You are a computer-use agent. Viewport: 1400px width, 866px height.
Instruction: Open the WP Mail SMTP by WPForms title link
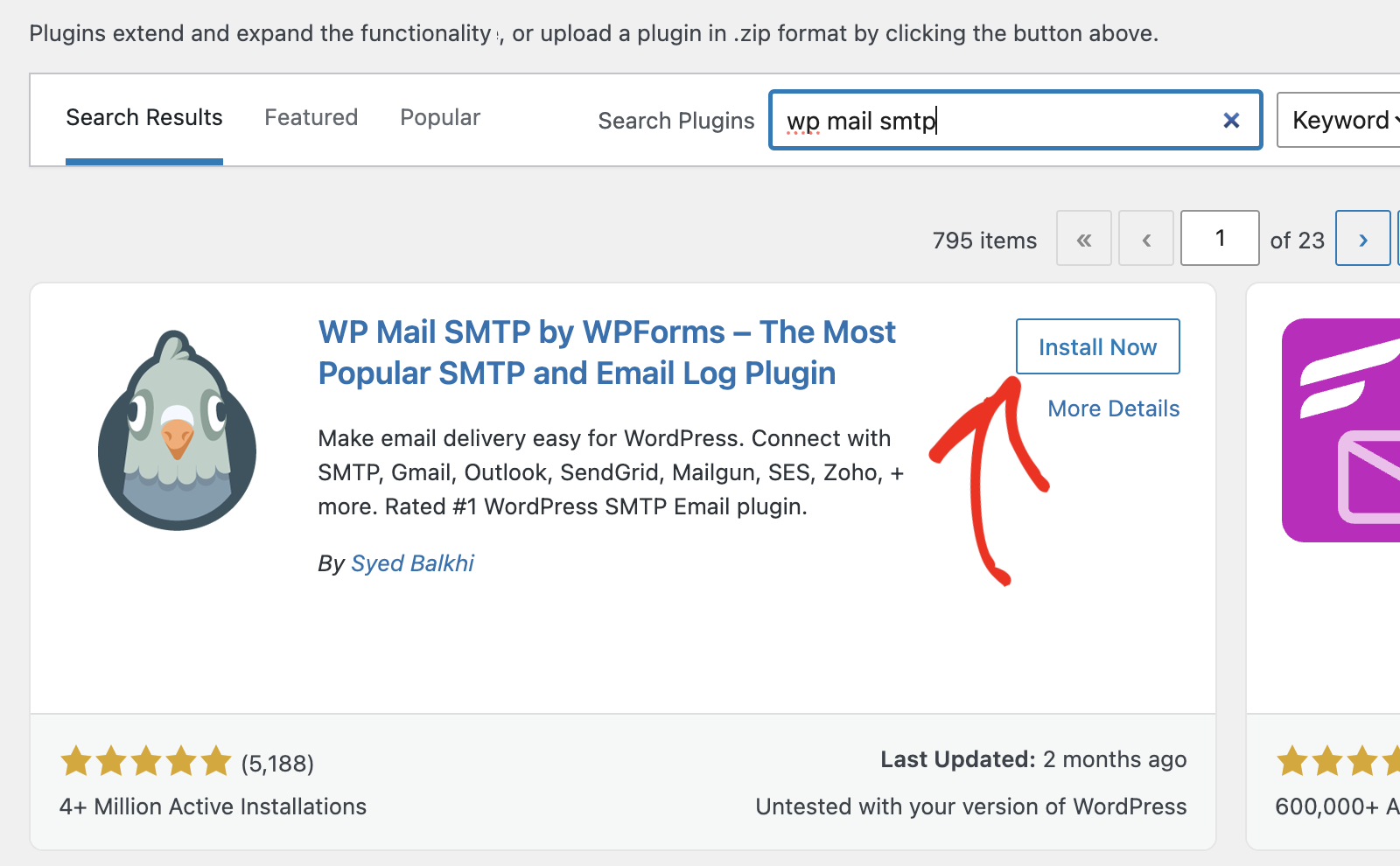pyautogui.click(x=606, y=353)
